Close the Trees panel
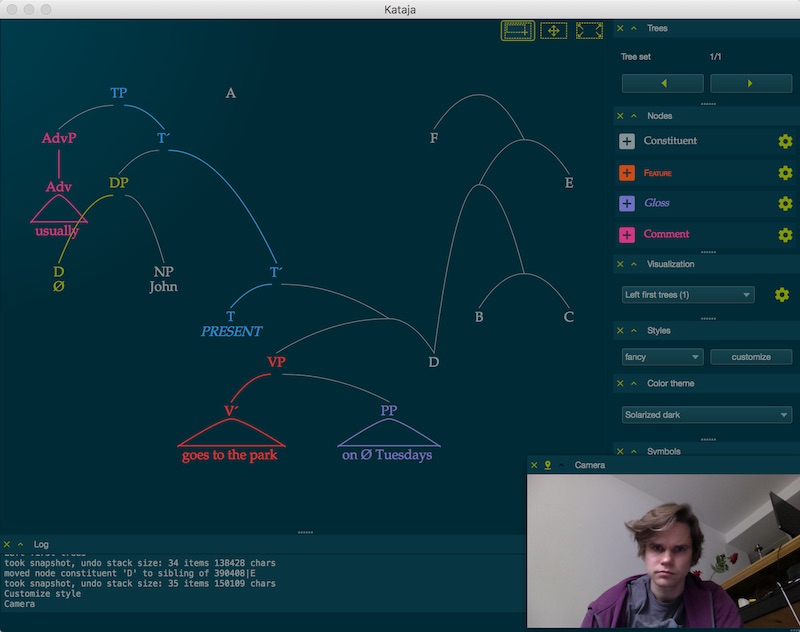 click(x=620, y=29)
